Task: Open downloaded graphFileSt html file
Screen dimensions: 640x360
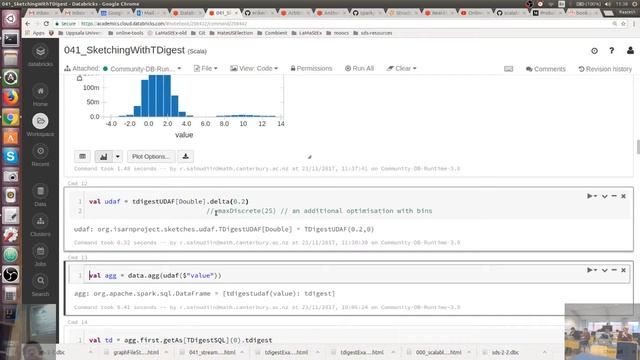Action: [136, 352]
